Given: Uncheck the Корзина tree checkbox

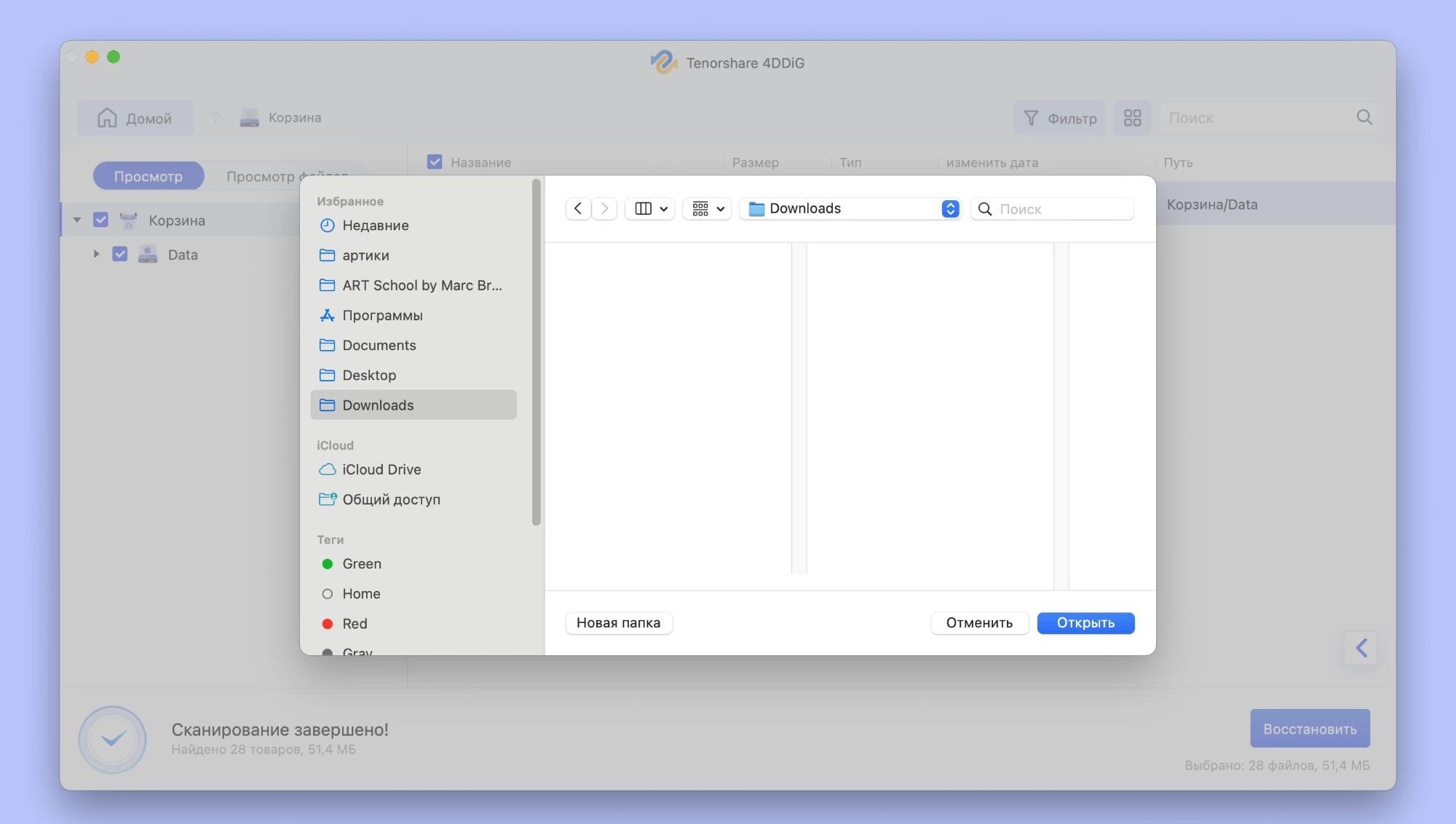Looking at the screenshot, I should [x=101, y=220].
